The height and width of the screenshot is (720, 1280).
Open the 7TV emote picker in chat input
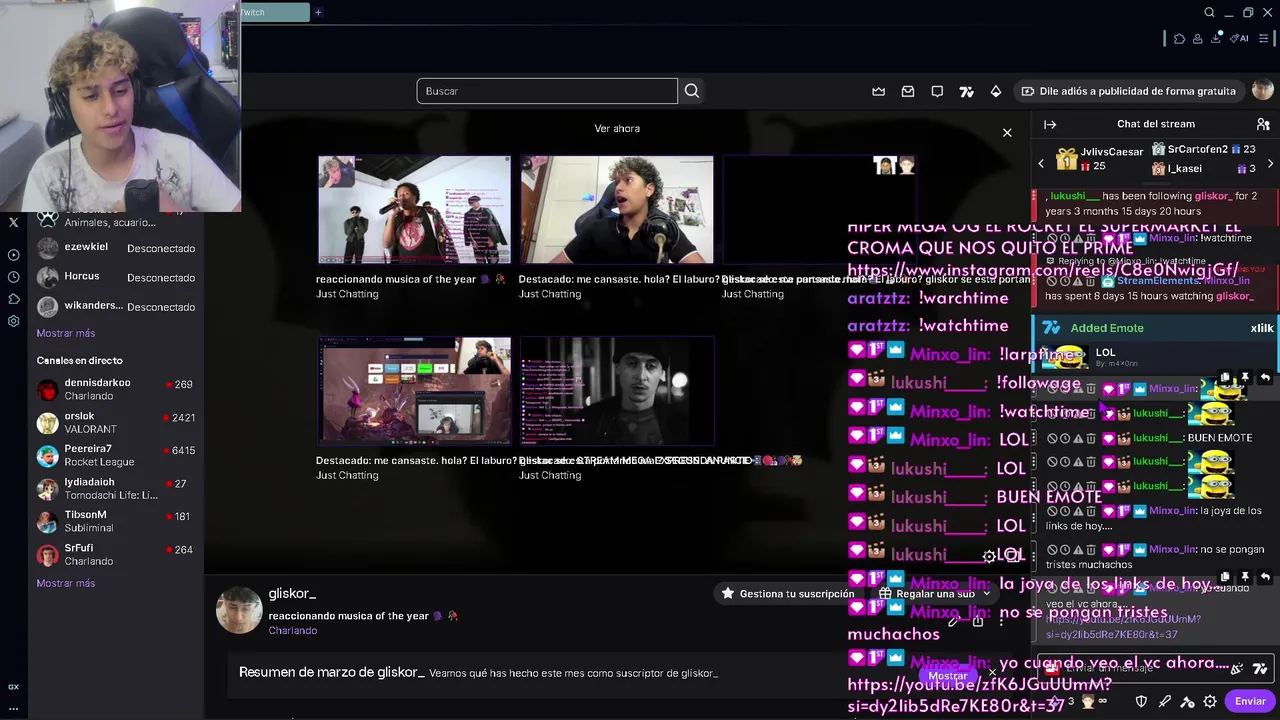click(x=1259, y=668)
